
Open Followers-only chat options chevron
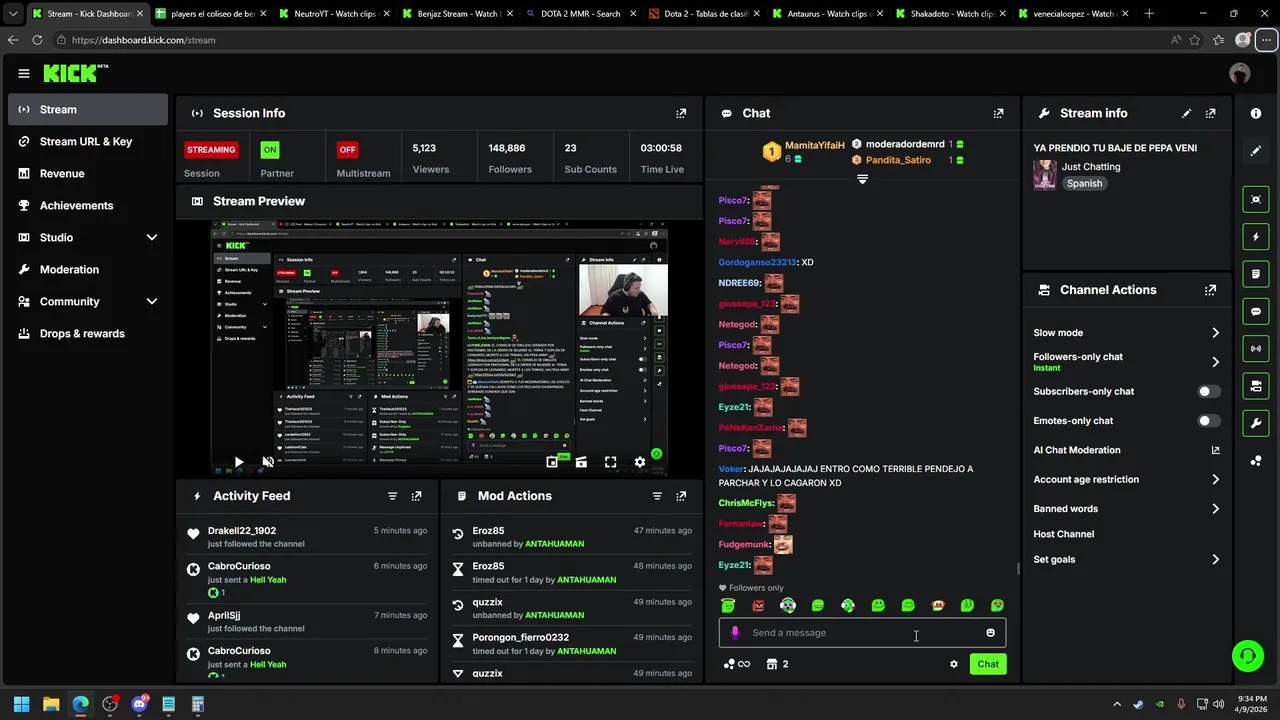1215,362
